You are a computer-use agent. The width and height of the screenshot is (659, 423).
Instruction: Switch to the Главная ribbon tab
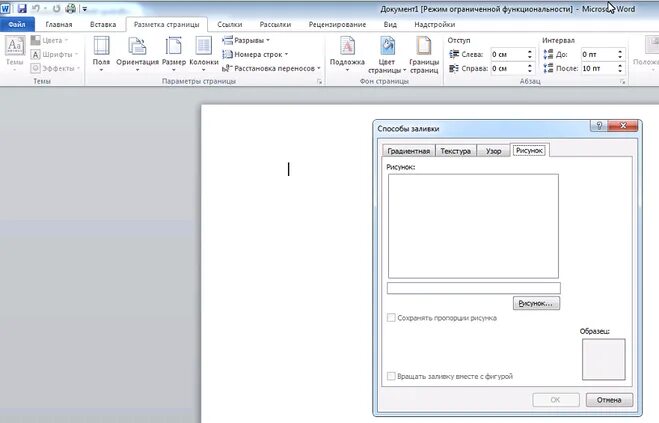pyautogui.click(x=59, y=24)
